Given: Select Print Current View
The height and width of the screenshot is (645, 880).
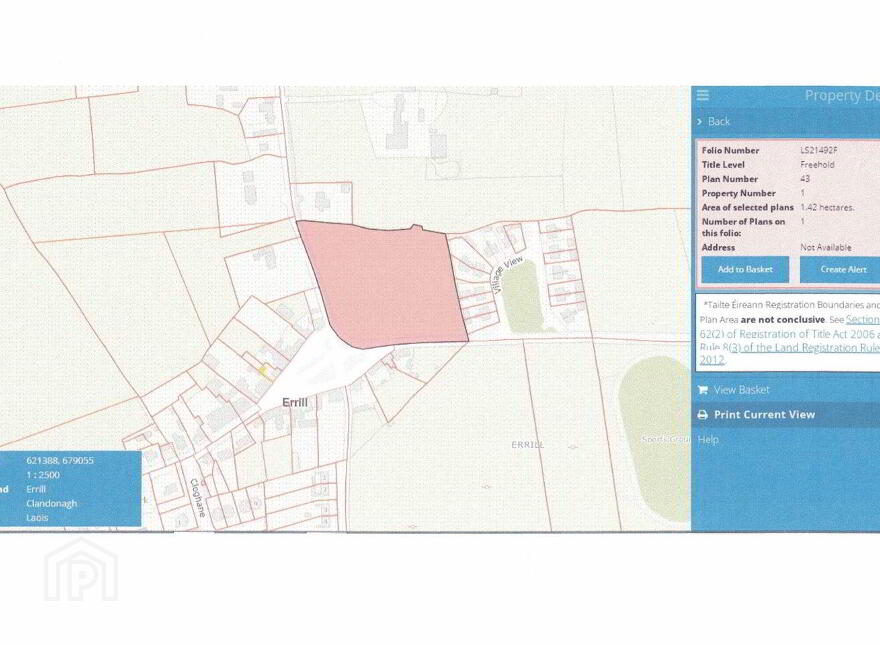Looking at the screenshot, I should pyautogui.click(x=764, y=415).
